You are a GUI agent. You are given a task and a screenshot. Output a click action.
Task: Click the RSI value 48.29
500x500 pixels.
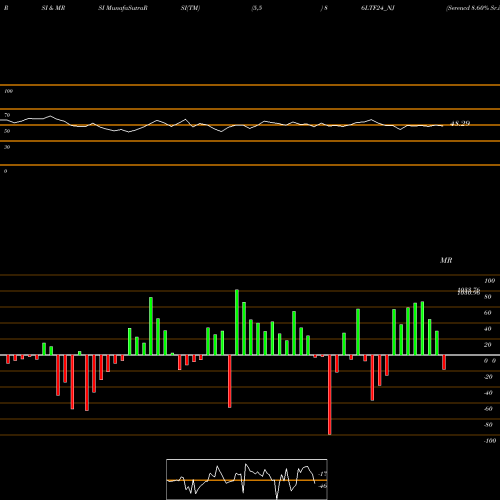(460, 123)
